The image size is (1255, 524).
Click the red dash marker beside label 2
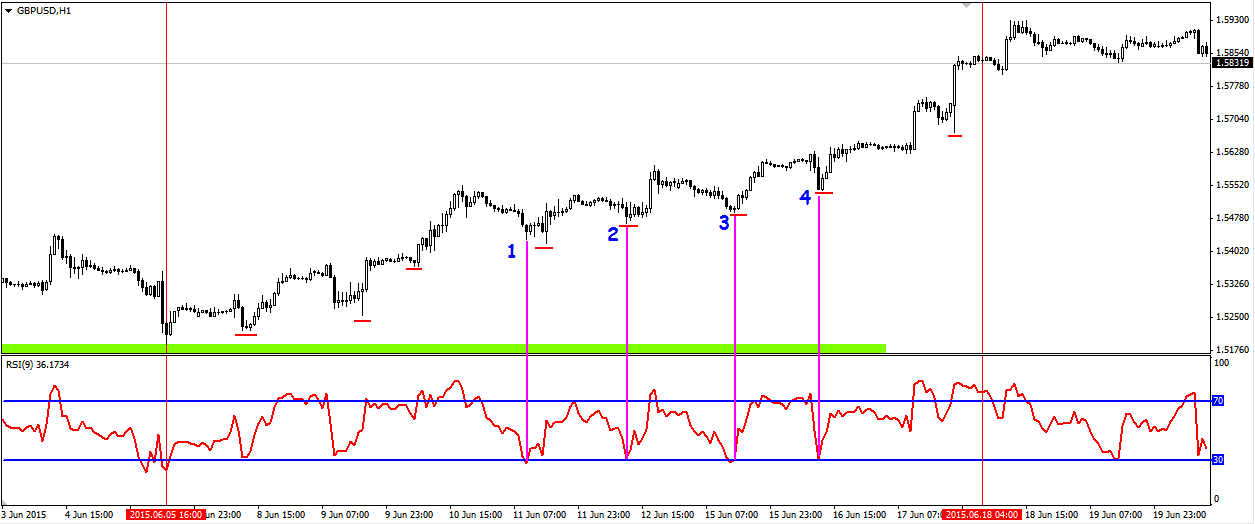click(628, 226)
